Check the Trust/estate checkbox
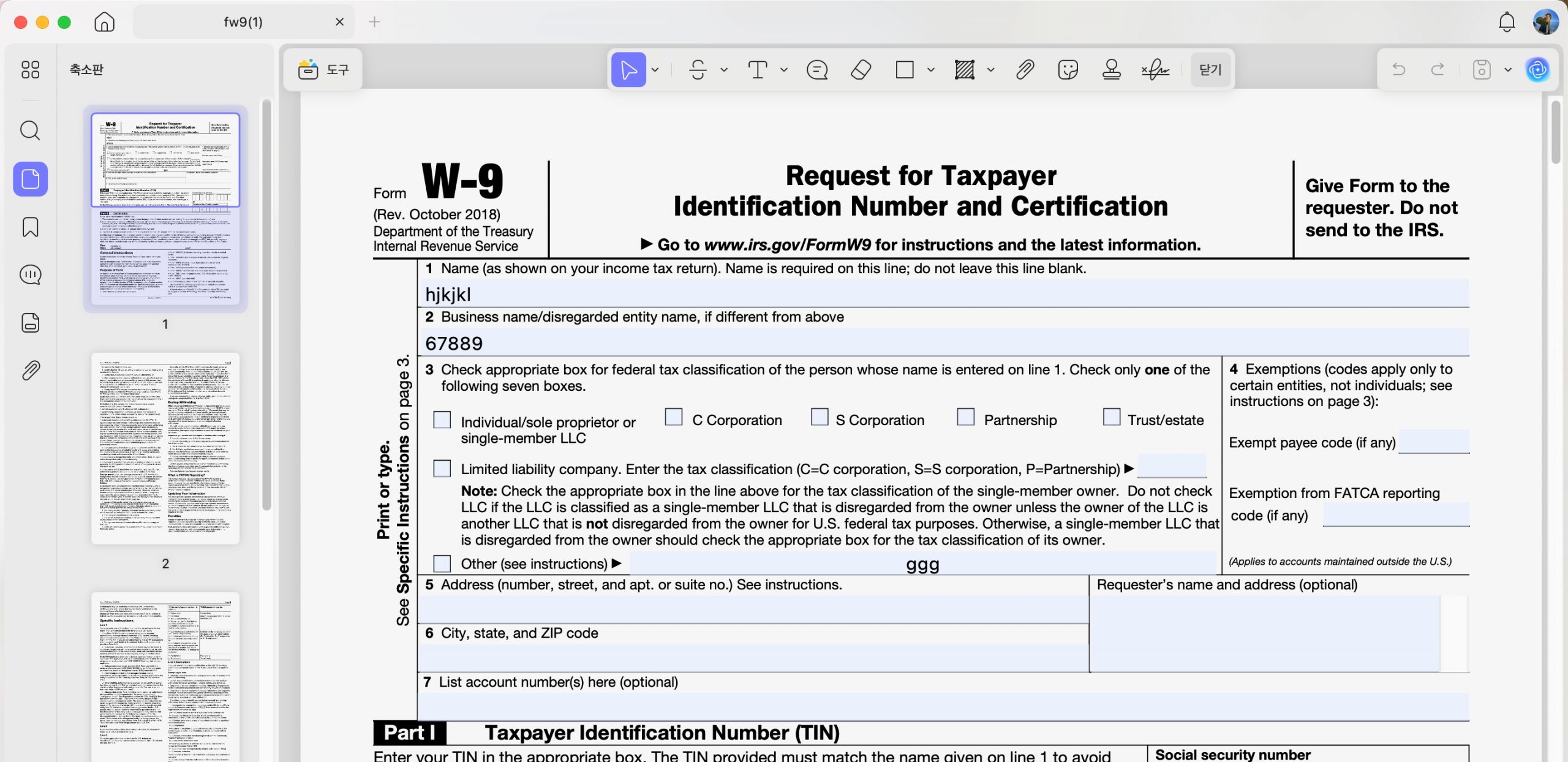Screen dimensions: 1568x762 coord(1111,417)
